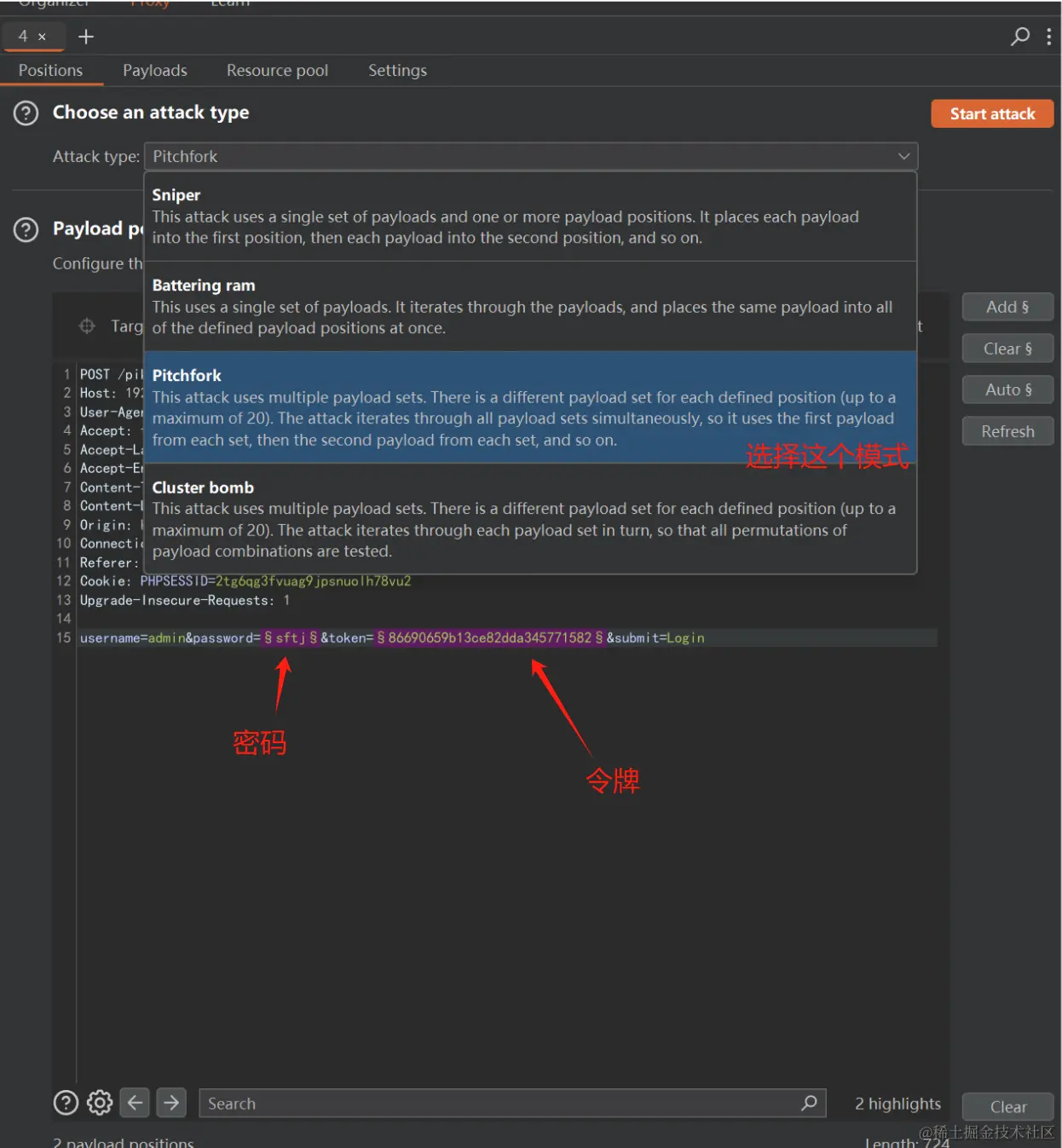Switch to the Positions tab

tap(51, 71)
